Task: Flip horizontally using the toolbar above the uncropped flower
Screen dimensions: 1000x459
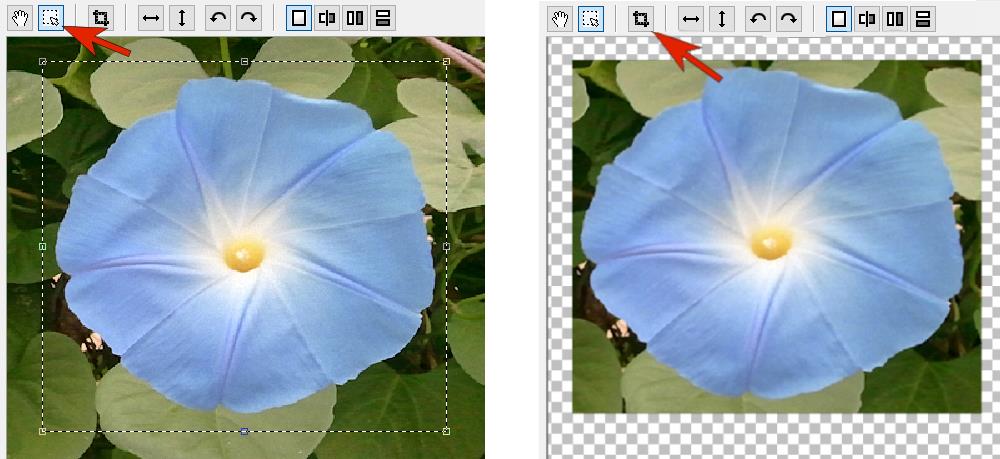Action: pos(151,18)
